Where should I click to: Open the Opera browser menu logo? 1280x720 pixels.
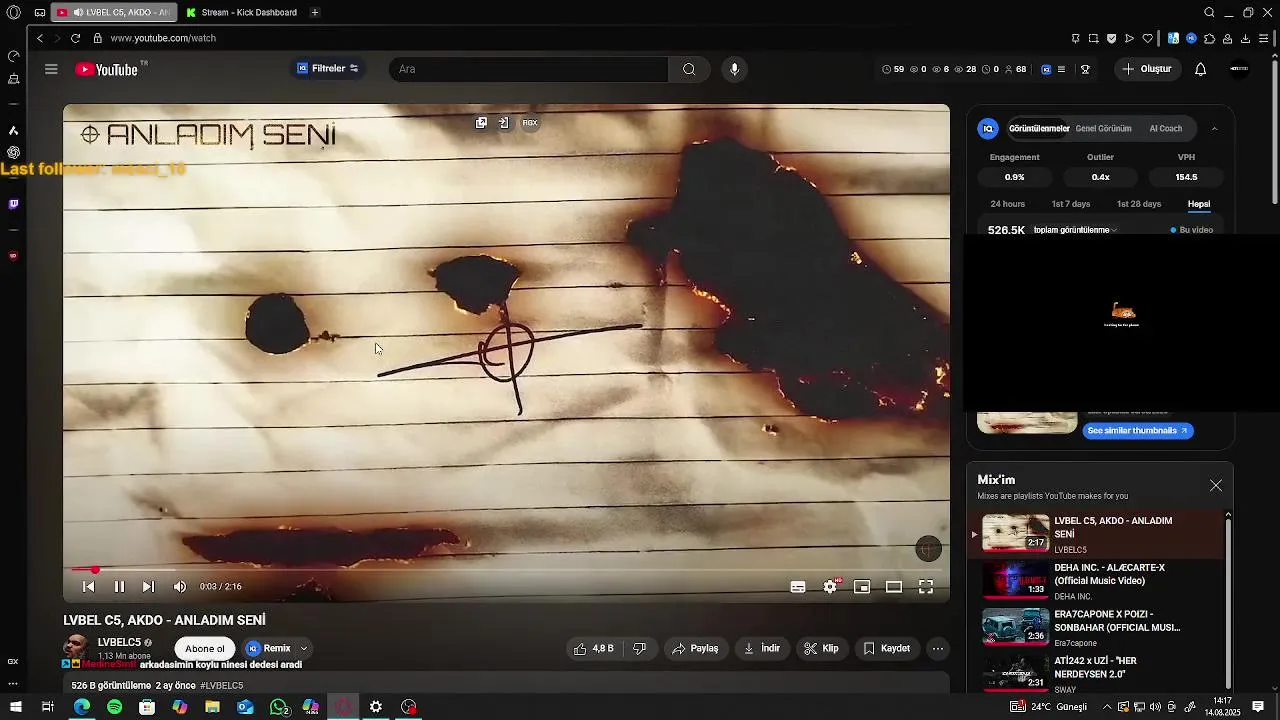(x=14, y=12)
